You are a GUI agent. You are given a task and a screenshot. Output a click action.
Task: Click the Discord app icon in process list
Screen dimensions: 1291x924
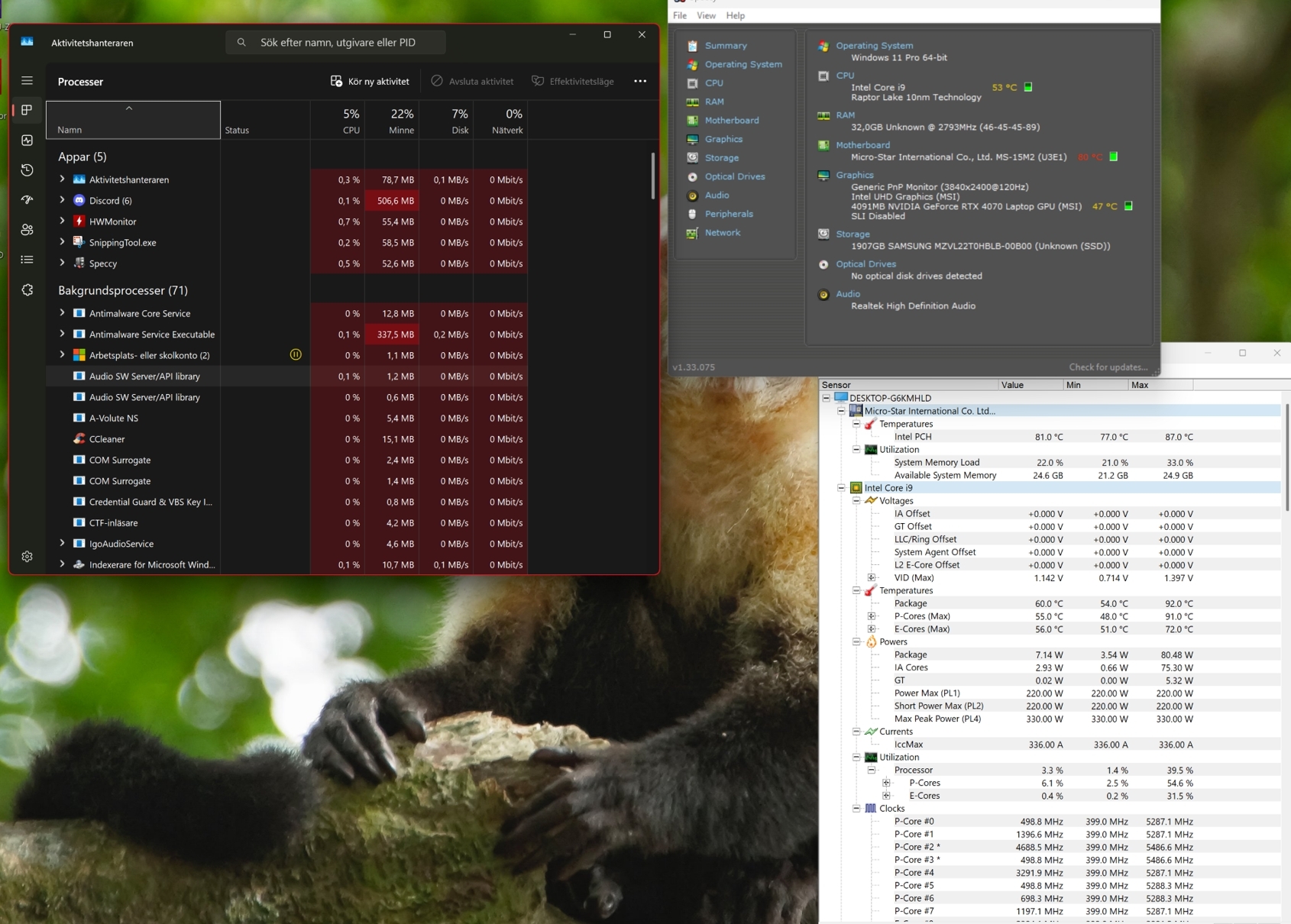79,200
